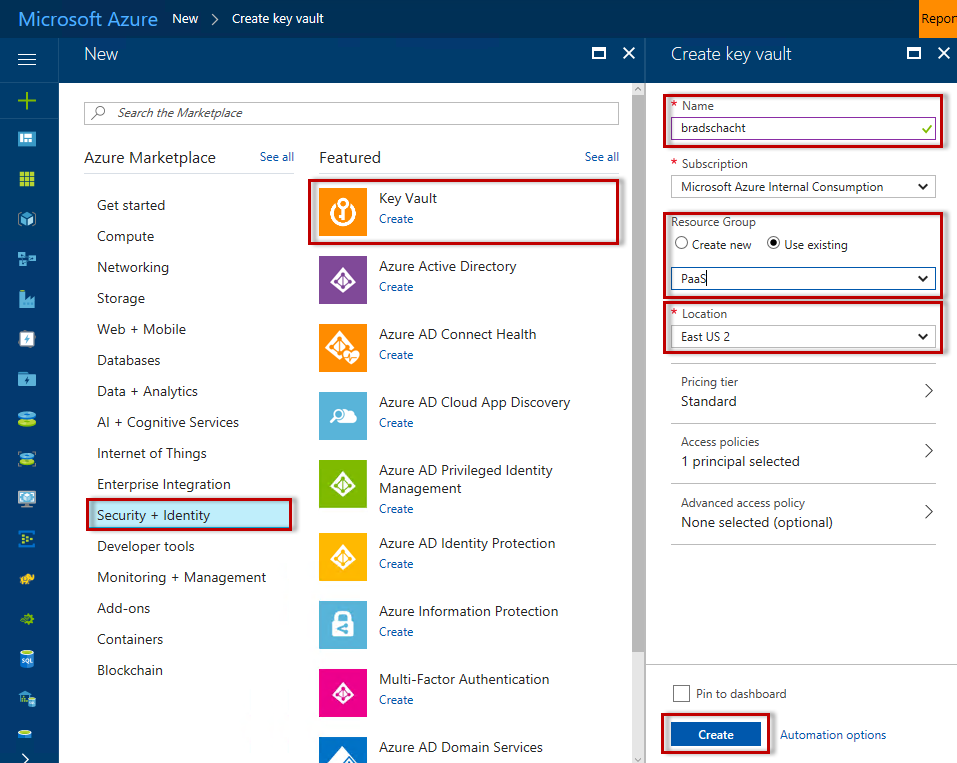The width and height of the screenshot is (957, 763).
Task: Click the blue Create button
Action: coord(715,735)
